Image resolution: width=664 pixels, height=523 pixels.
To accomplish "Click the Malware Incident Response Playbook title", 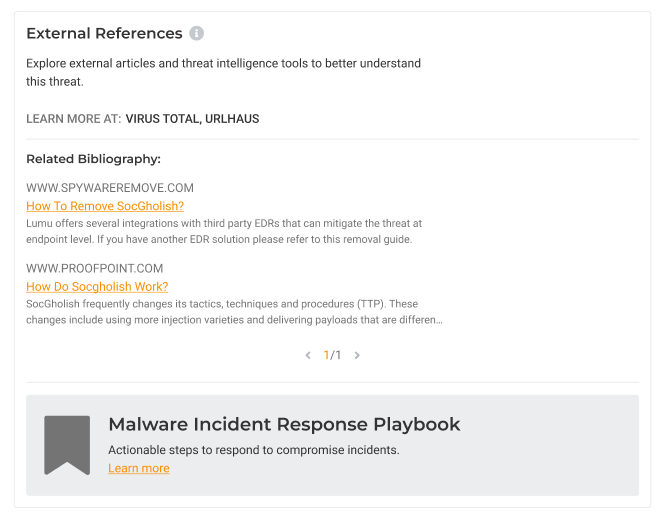I will (284, 424).
